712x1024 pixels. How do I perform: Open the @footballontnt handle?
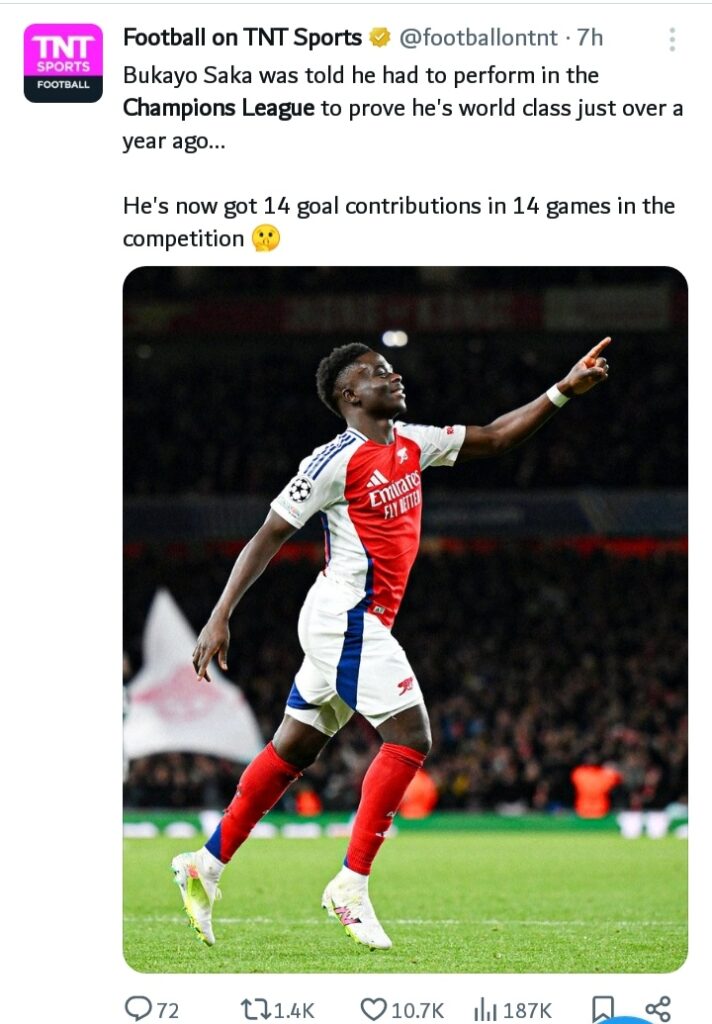[478, 38]
